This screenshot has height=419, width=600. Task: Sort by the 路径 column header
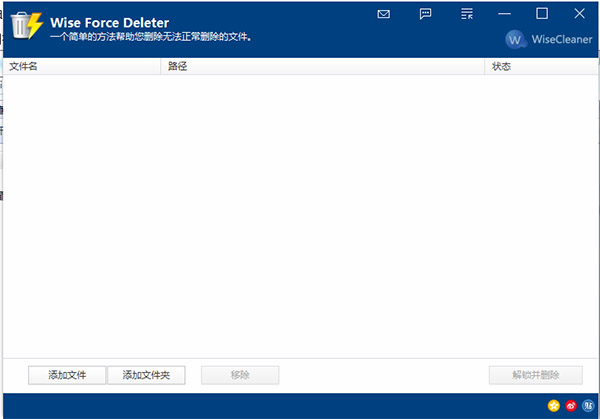coord(323,66)
